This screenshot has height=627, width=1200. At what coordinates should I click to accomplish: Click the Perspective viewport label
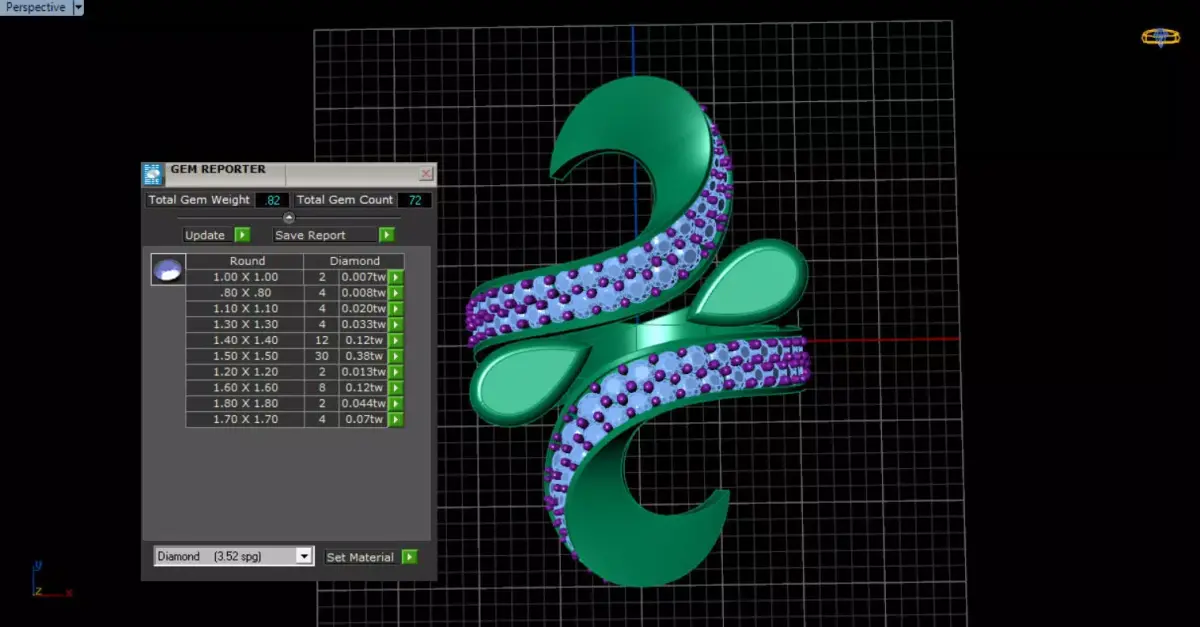tap(35, 7)
